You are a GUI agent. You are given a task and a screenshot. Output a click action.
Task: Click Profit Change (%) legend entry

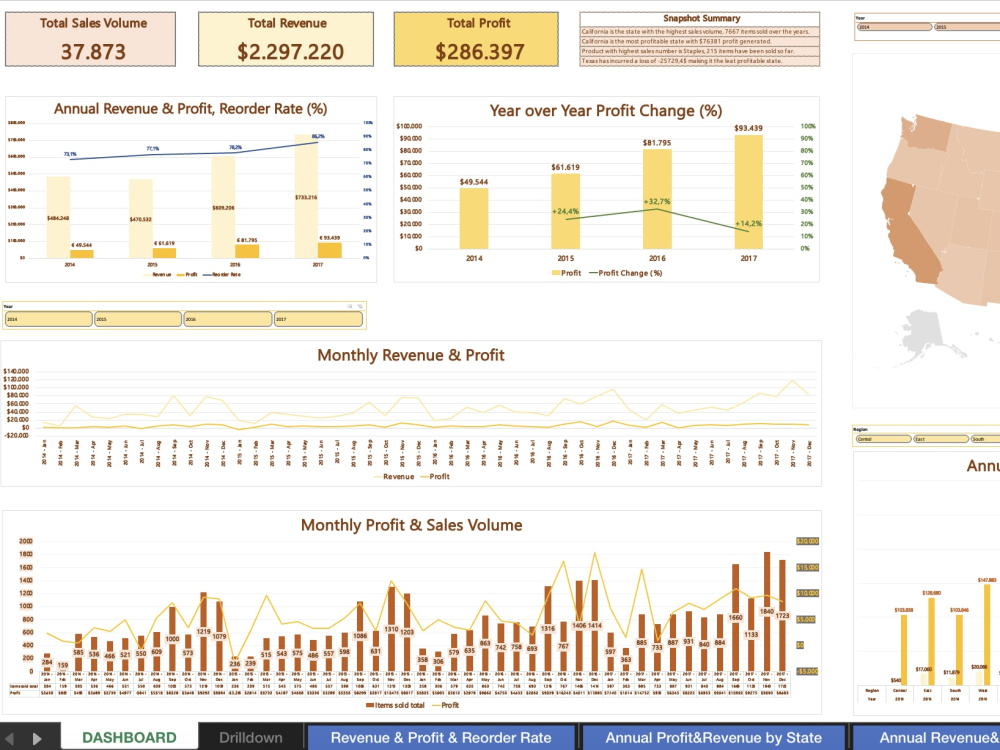pyautogui.click(x=626, y=273)
